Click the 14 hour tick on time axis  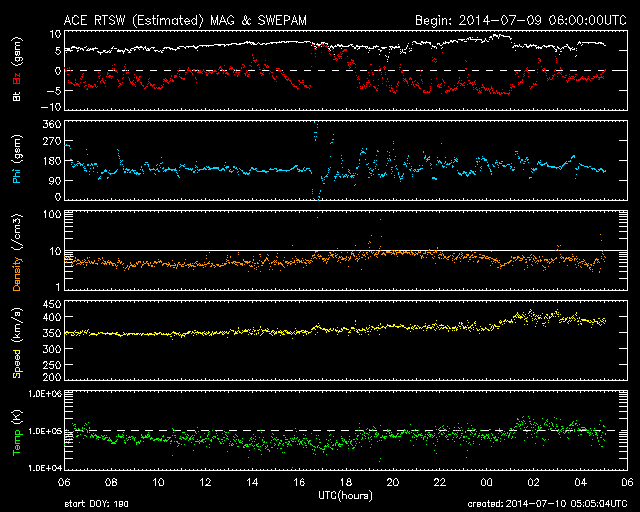coord(252,482)
